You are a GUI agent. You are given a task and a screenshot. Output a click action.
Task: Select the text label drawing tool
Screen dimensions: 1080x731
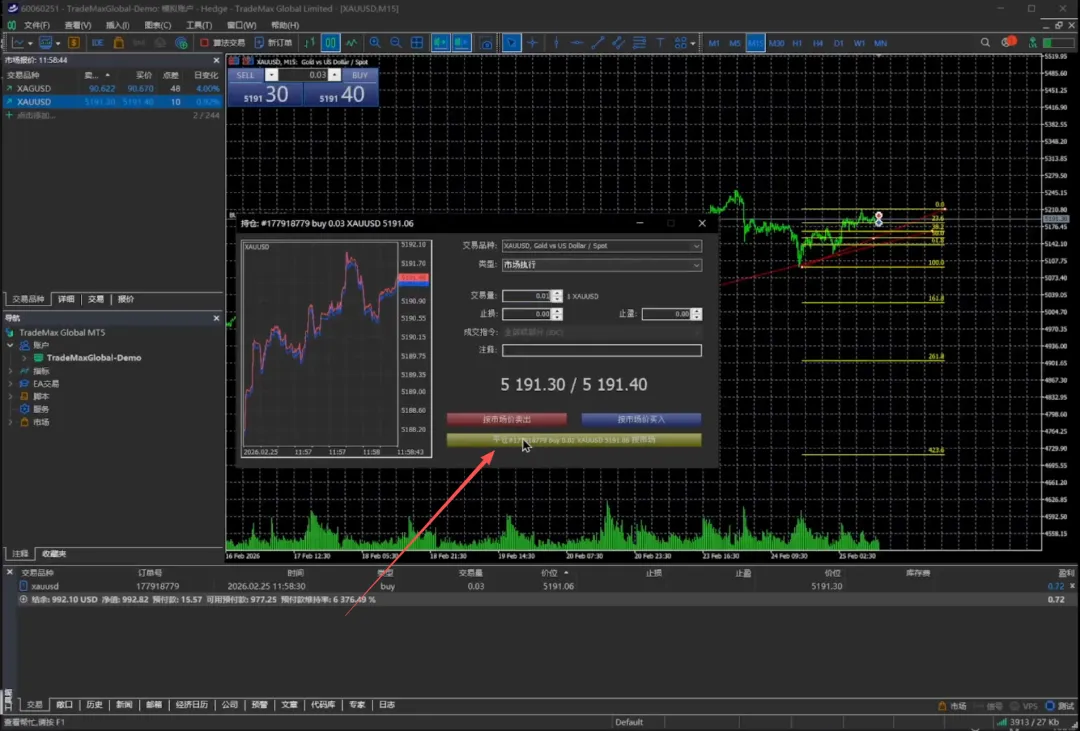(x=660, y=43)
